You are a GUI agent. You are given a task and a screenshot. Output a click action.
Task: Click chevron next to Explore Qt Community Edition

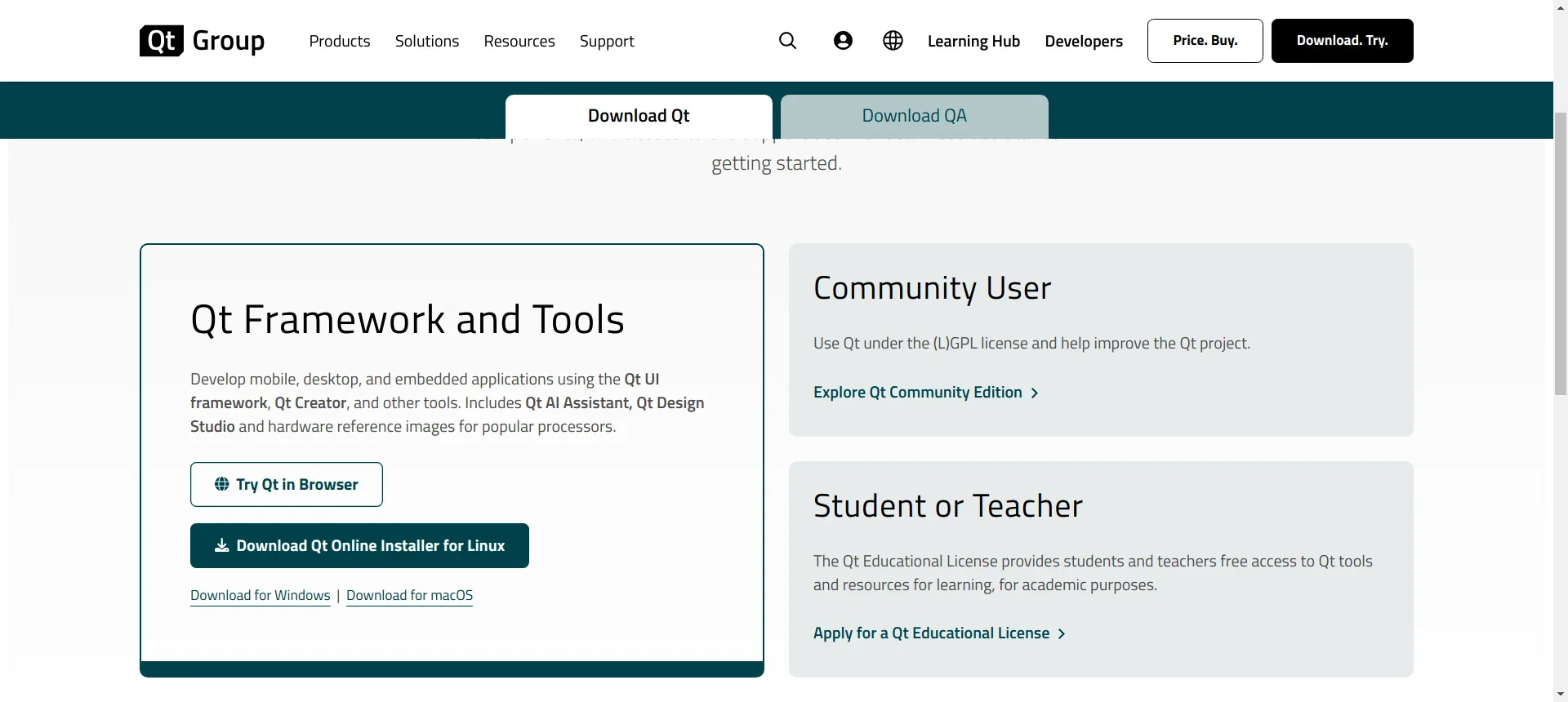pos(1035,393)
